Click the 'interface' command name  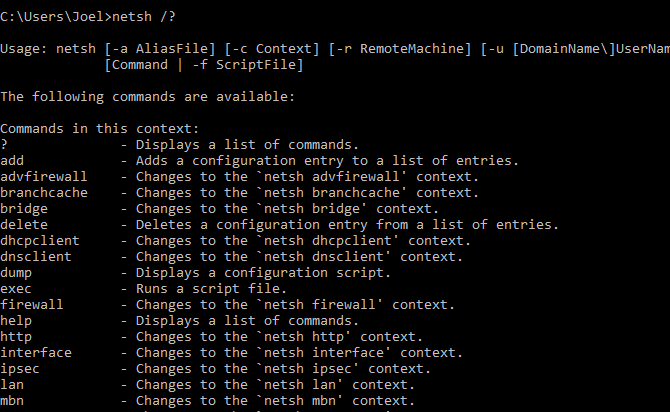click(36, 353)
